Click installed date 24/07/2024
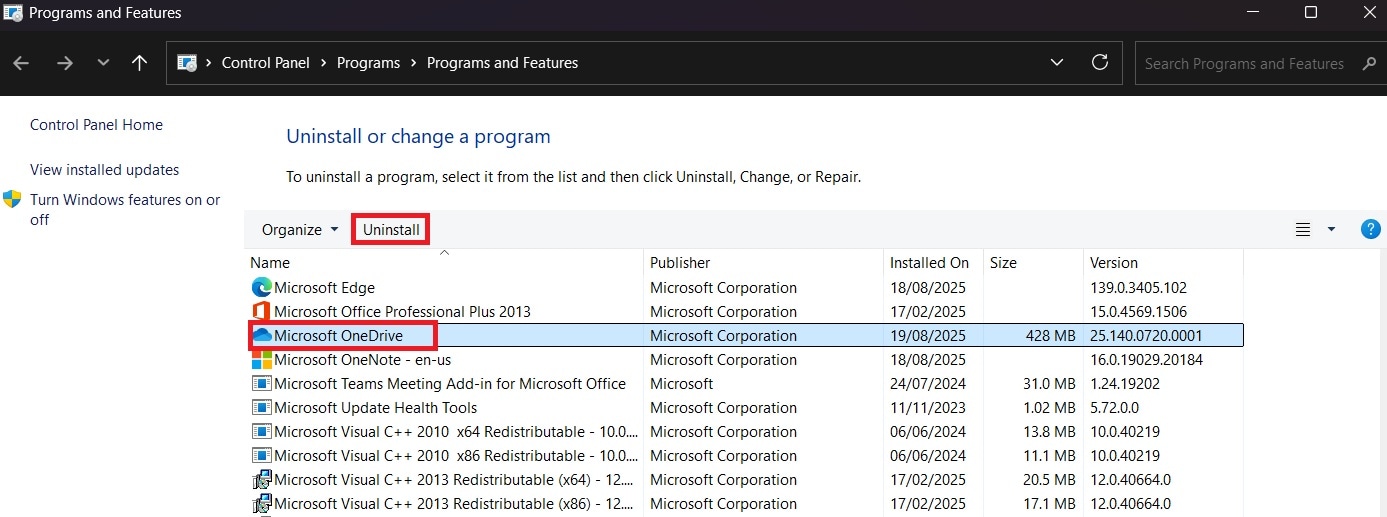 tap(928, 384)
